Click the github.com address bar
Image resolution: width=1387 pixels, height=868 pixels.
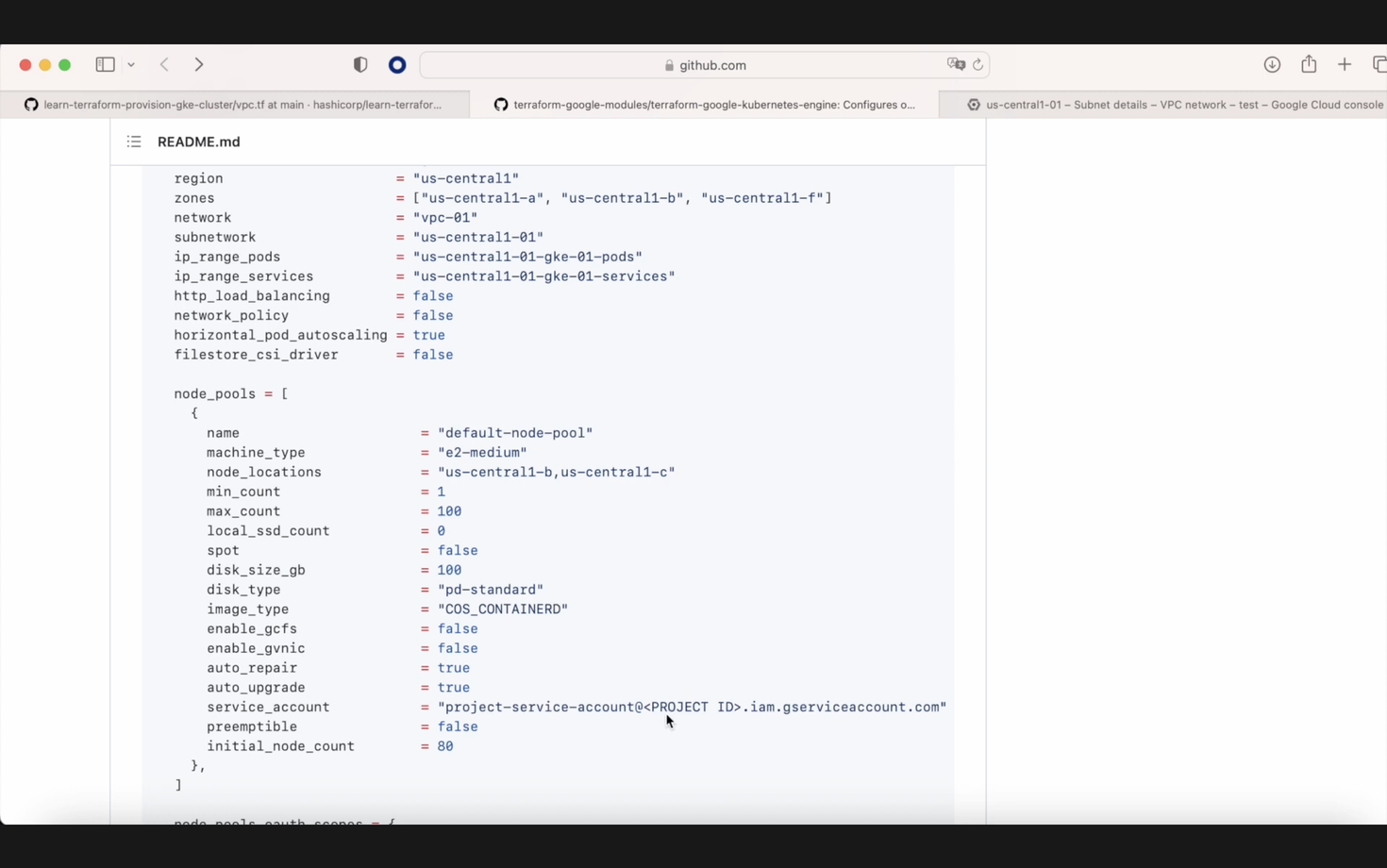click(x=704, y=65)
